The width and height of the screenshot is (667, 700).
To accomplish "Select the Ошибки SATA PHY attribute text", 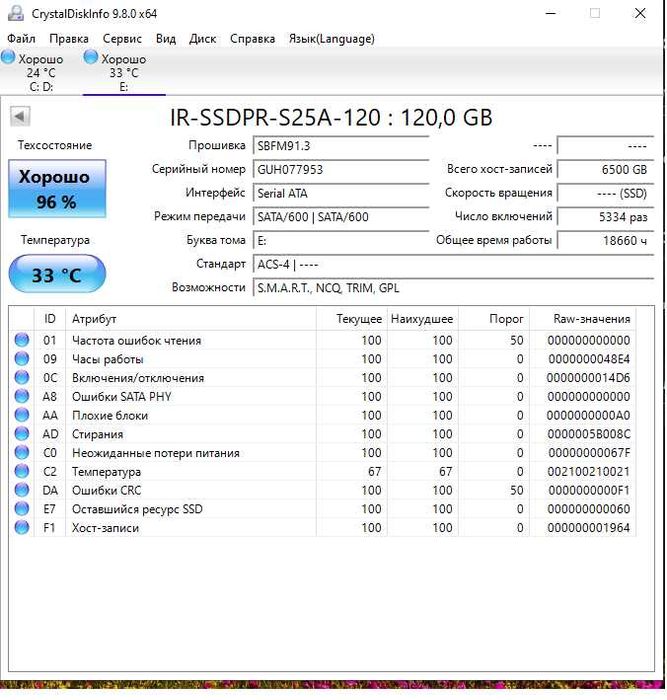I will click(x=121, y=397).
